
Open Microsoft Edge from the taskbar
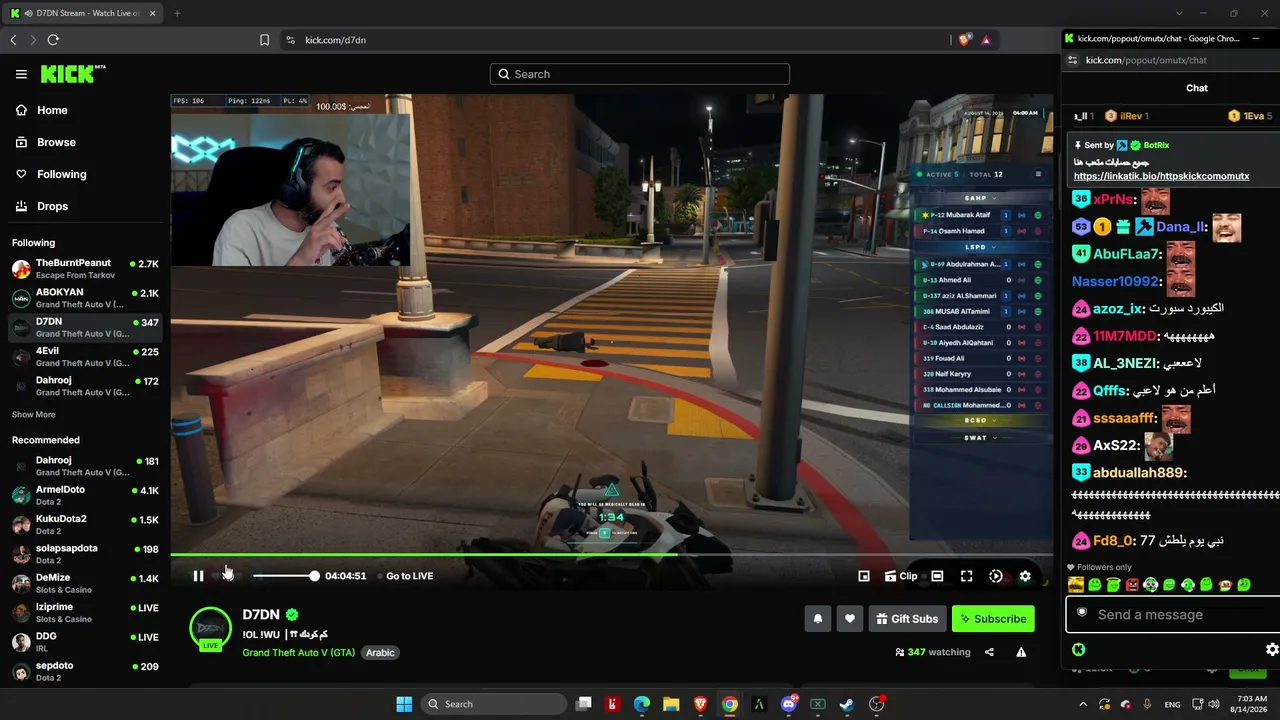click(x=642, y=704)
